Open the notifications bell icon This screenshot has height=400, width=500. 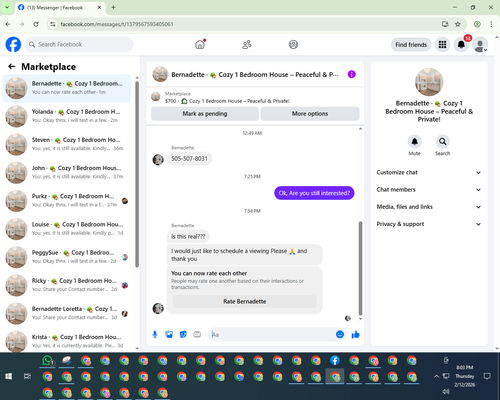click(461, 44)
